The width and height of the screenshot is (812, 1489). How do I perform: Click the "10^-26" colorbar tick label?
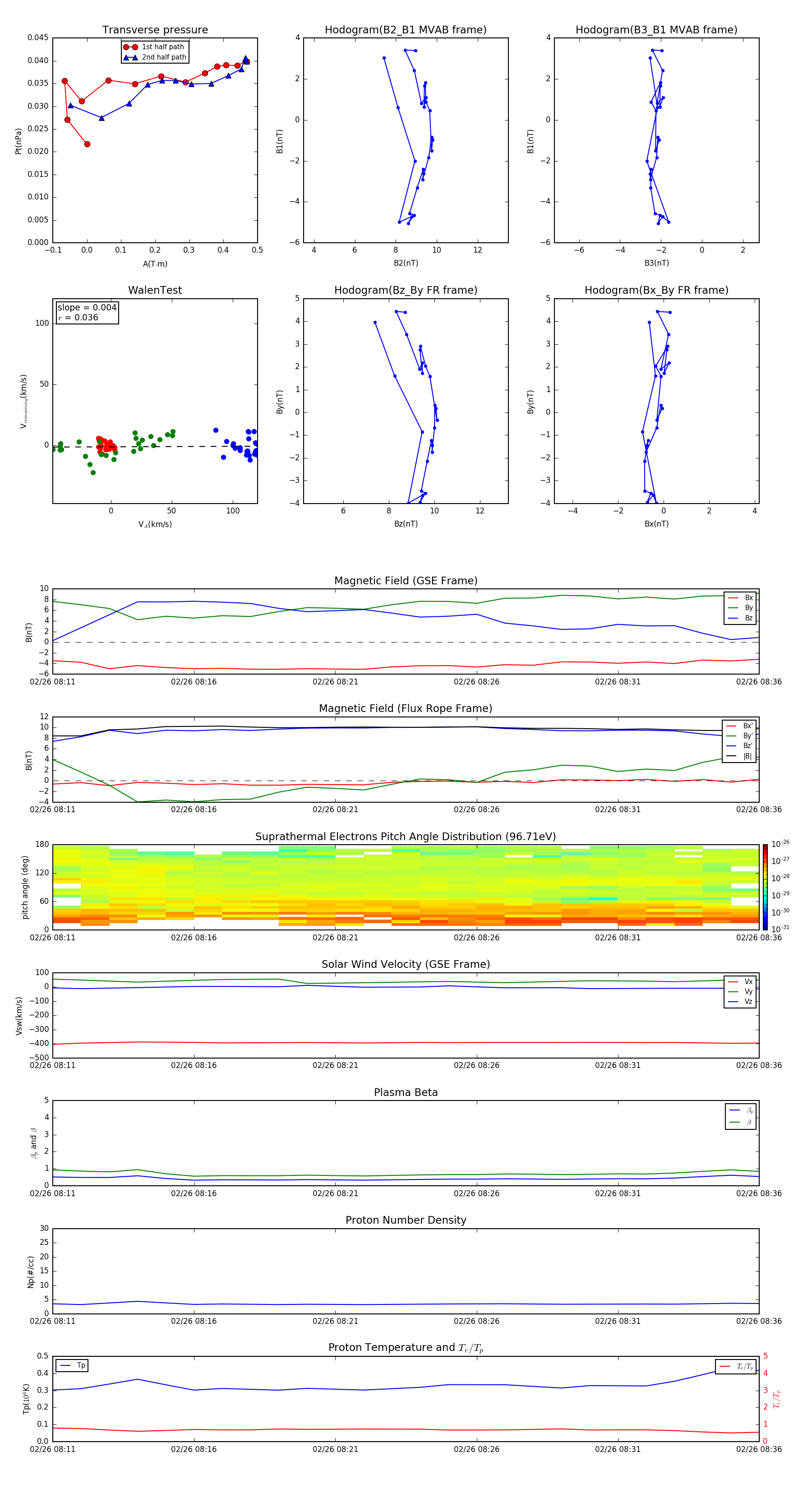[x=780, y=844]
